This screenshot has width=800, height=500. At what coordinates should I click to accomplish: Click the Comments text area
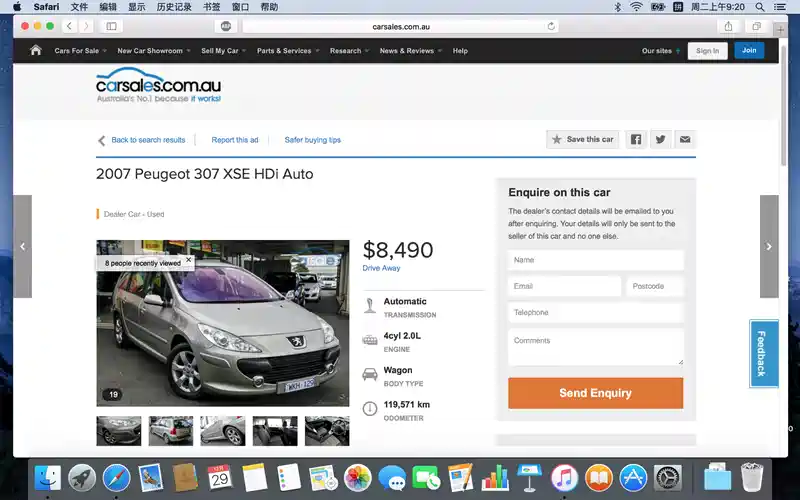pos(595,347)
